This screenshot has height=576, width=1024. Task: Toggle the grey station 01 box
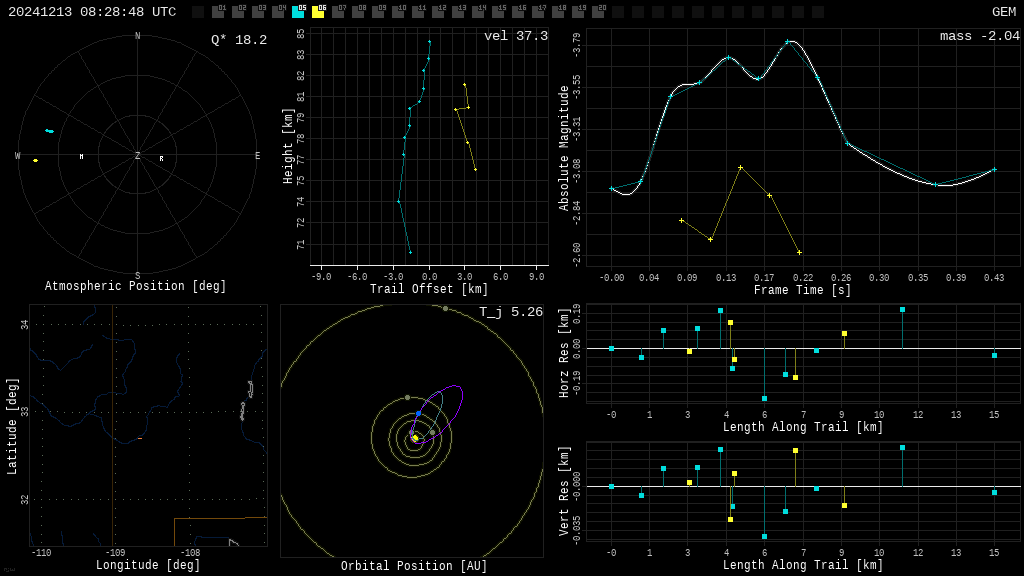click(218, 12)
